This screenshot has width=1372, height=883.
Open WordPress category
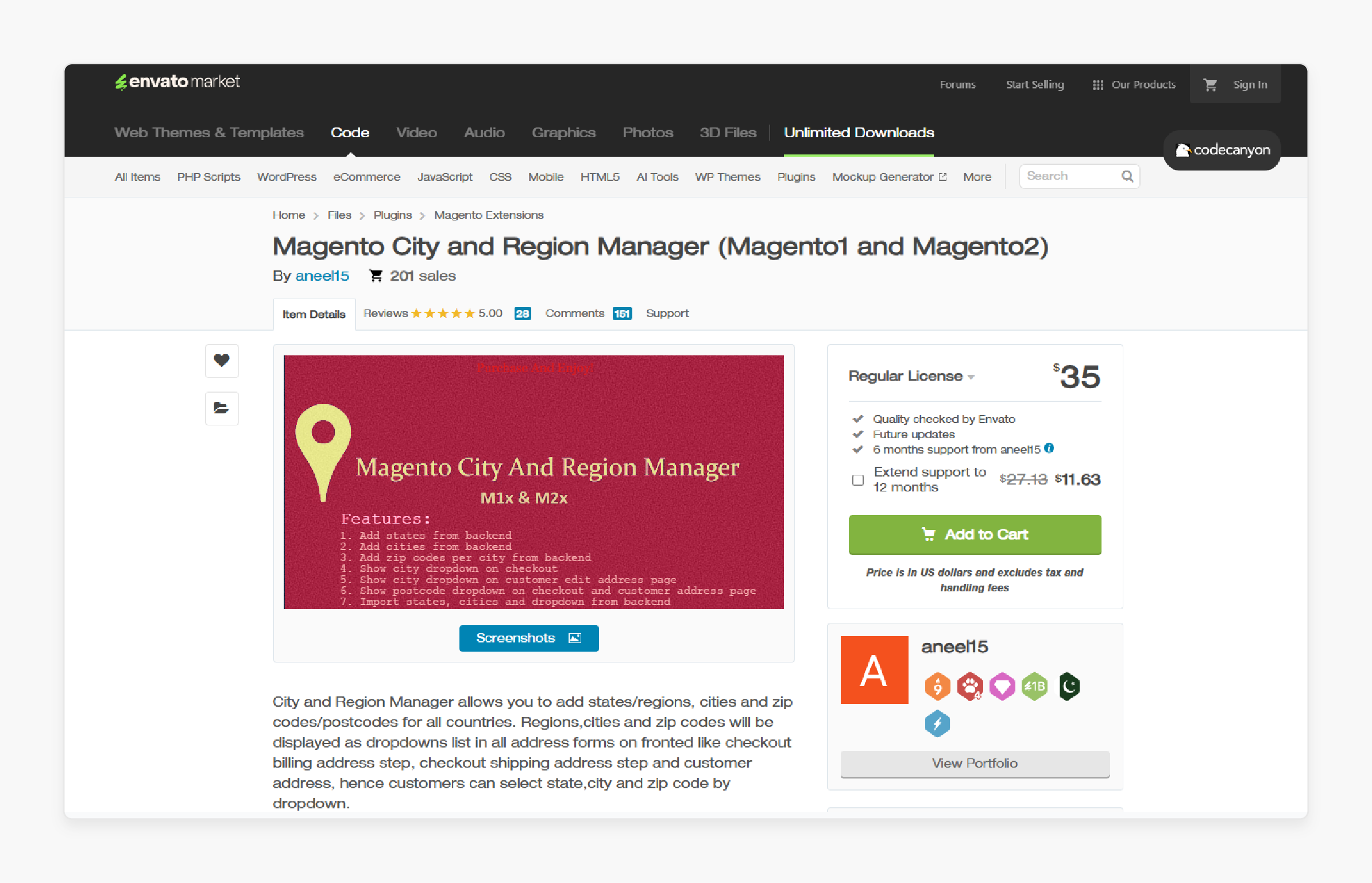pos(287,177)
